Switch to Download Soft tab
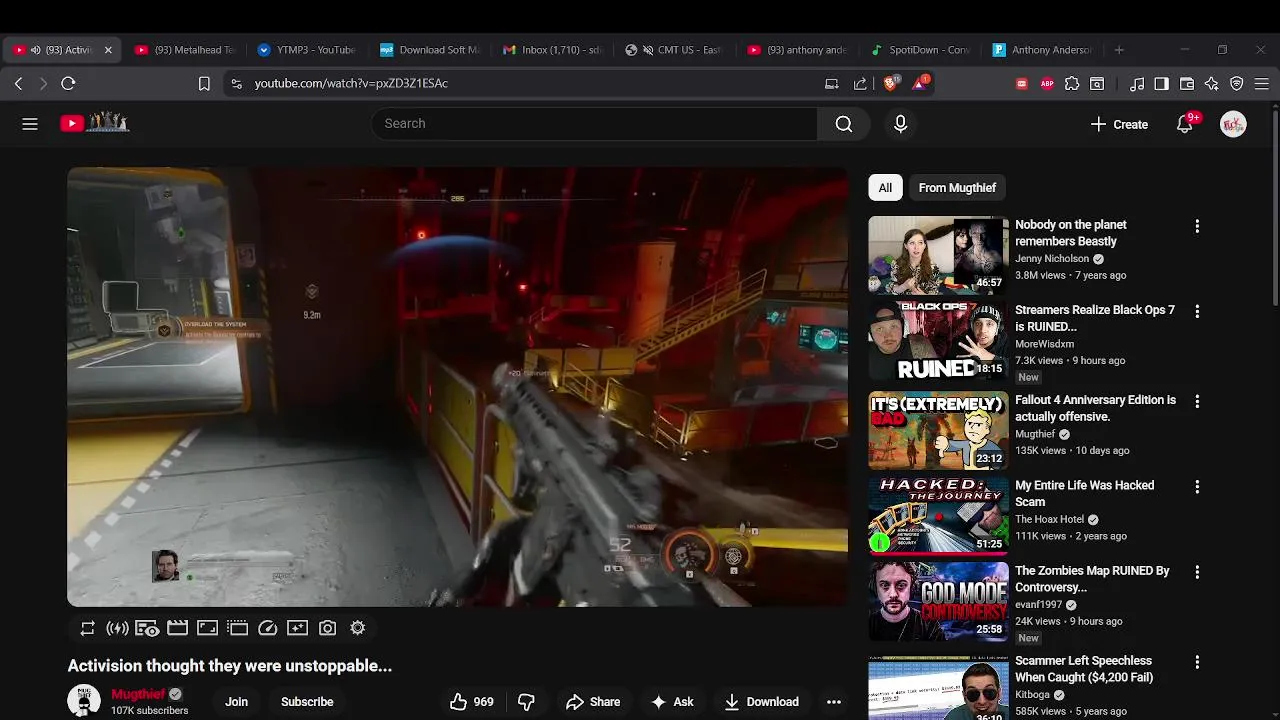The width and height of the screenshot is (1280, 720). pos(430,50)
